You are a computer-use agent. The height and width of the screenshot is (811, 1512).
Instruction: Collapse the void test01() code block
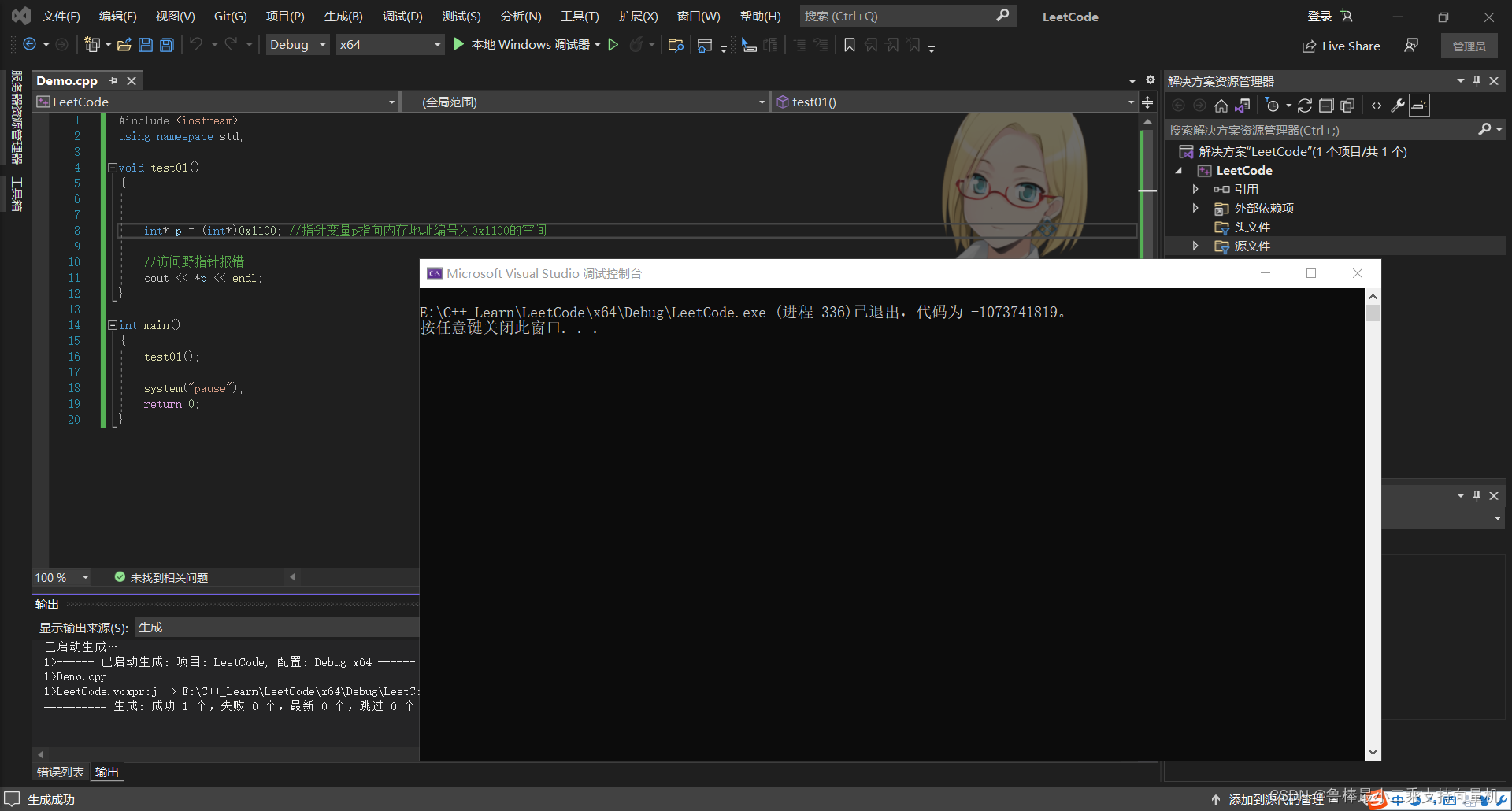point(113,168)
